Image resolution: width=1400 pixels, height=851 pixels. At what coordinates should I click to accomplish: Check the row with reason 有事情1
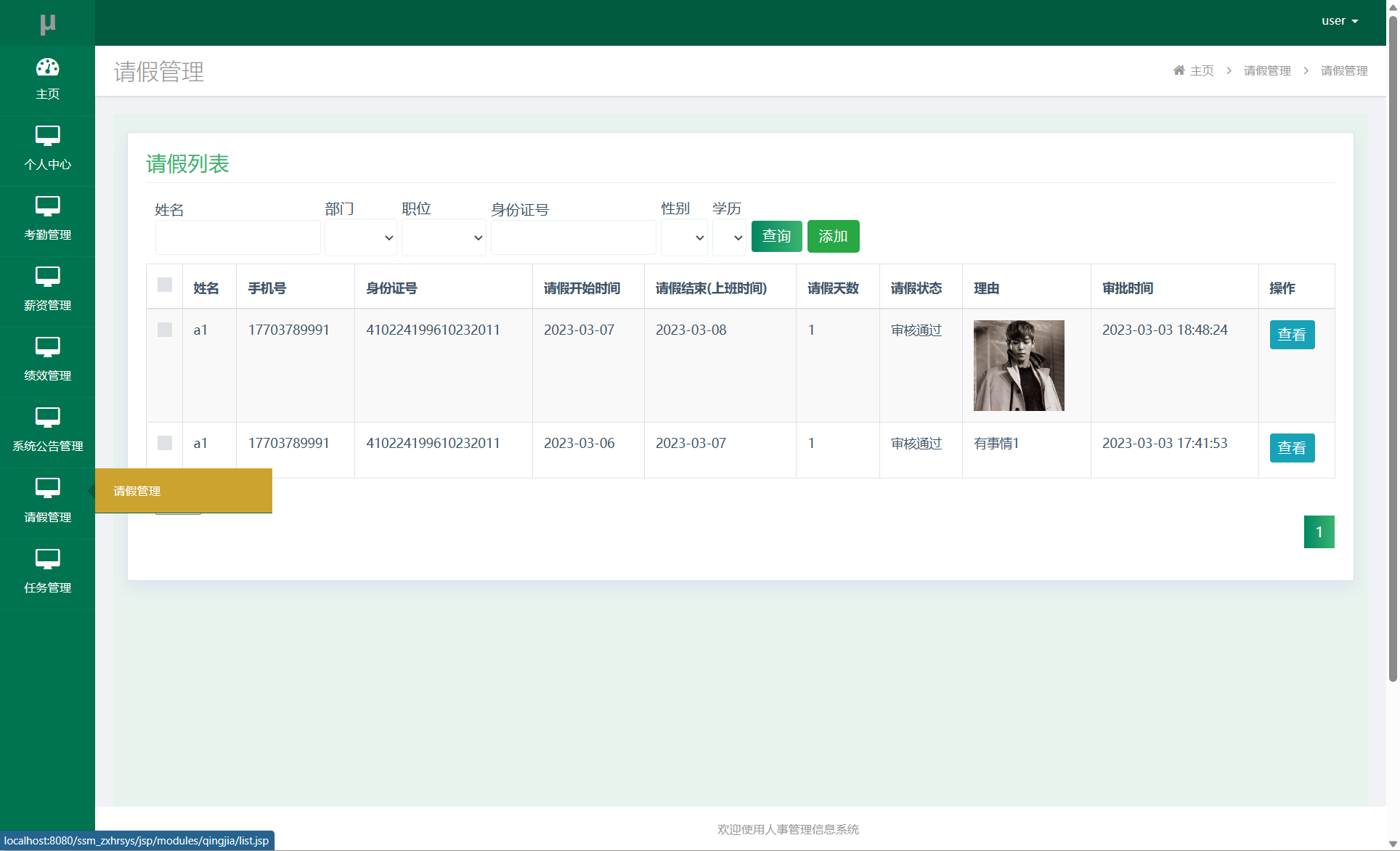[165, 443]
